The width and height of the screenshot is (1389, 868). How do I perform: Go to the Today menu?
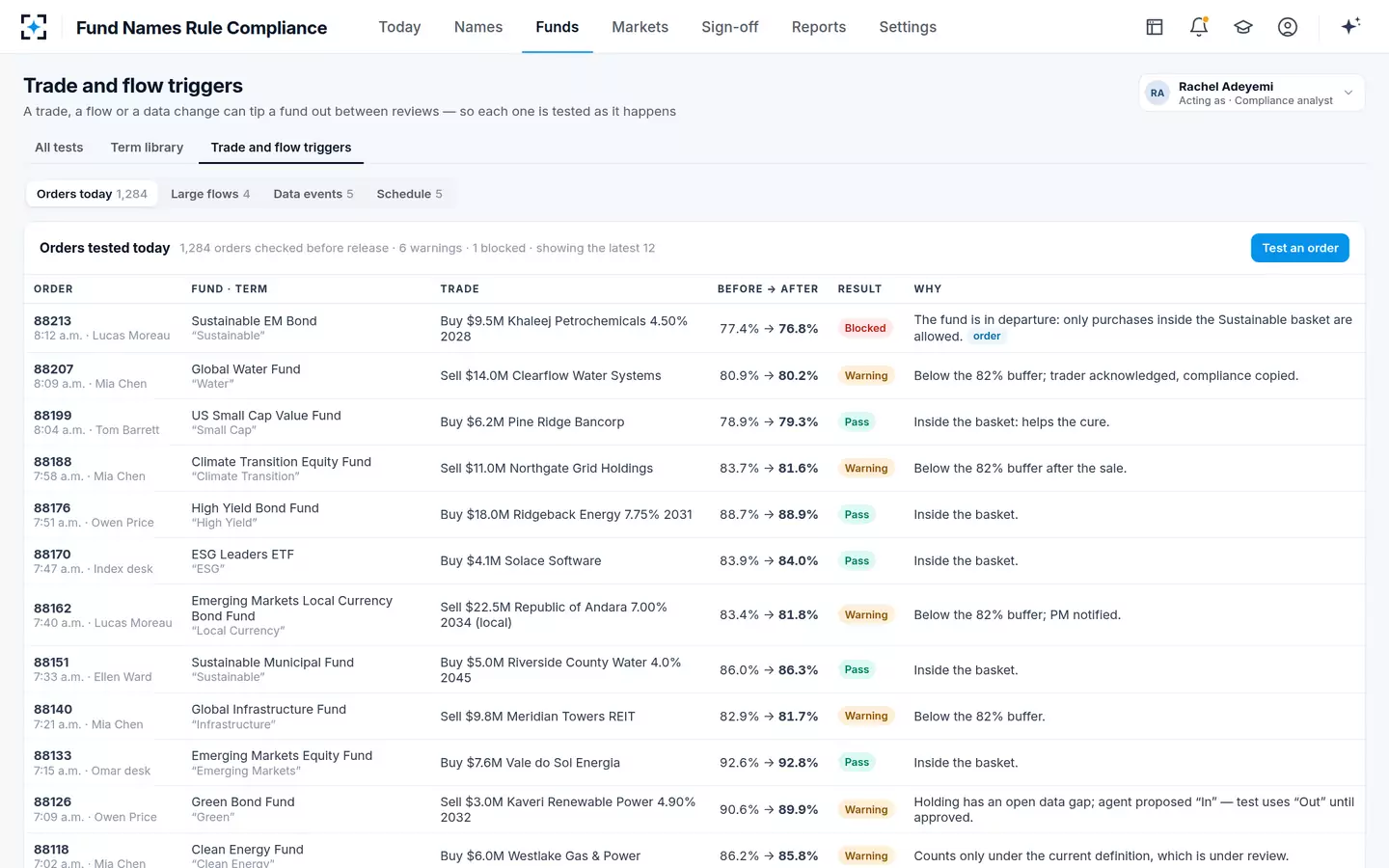[x=399, y=27]
